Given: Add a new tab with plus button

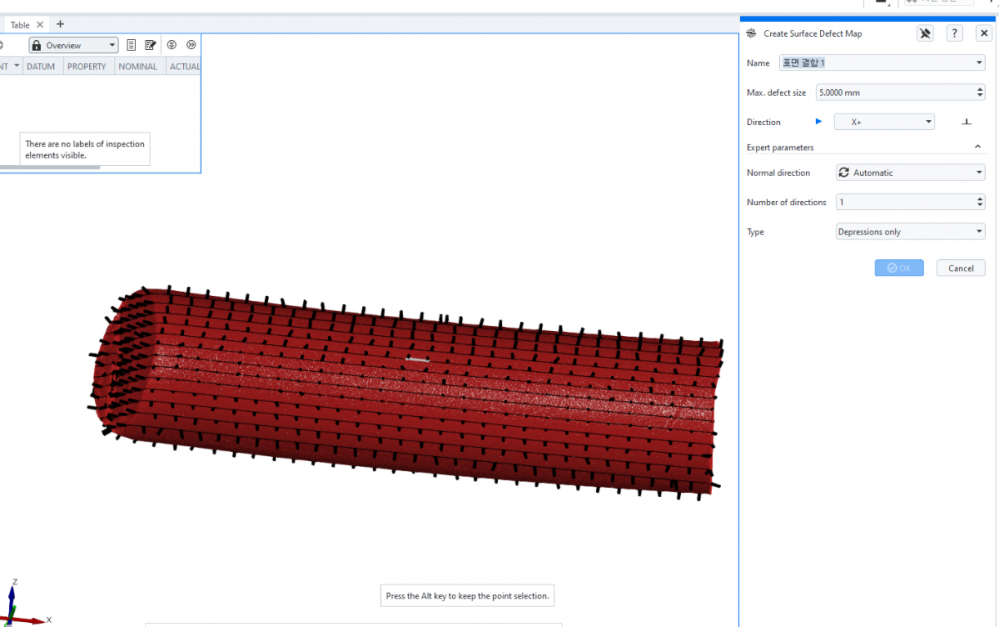Looking at the screenshot, I should coord(60,24).
